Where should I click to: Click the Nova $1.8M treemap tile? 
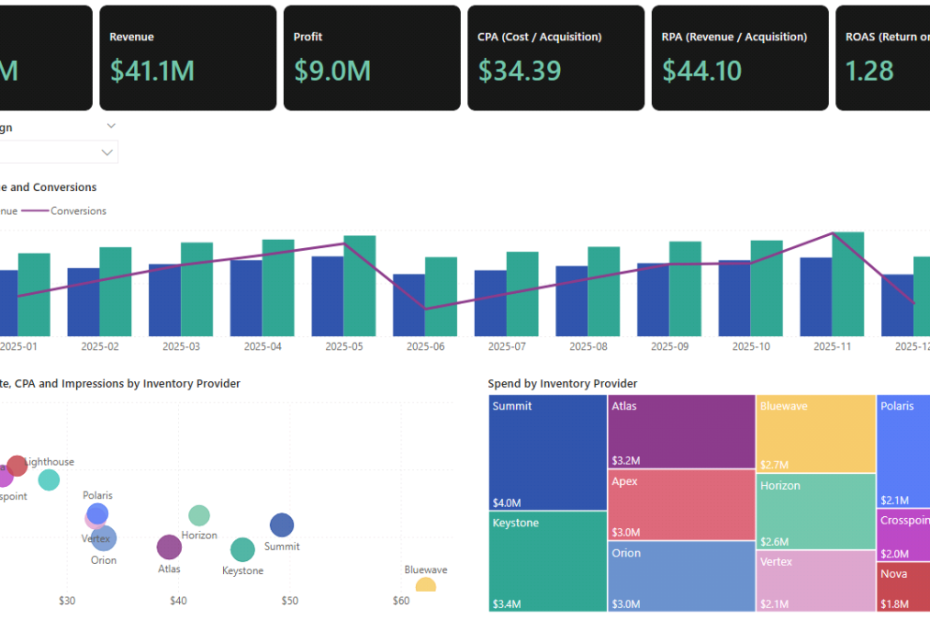pyautogui.click(x=903, y=588)
